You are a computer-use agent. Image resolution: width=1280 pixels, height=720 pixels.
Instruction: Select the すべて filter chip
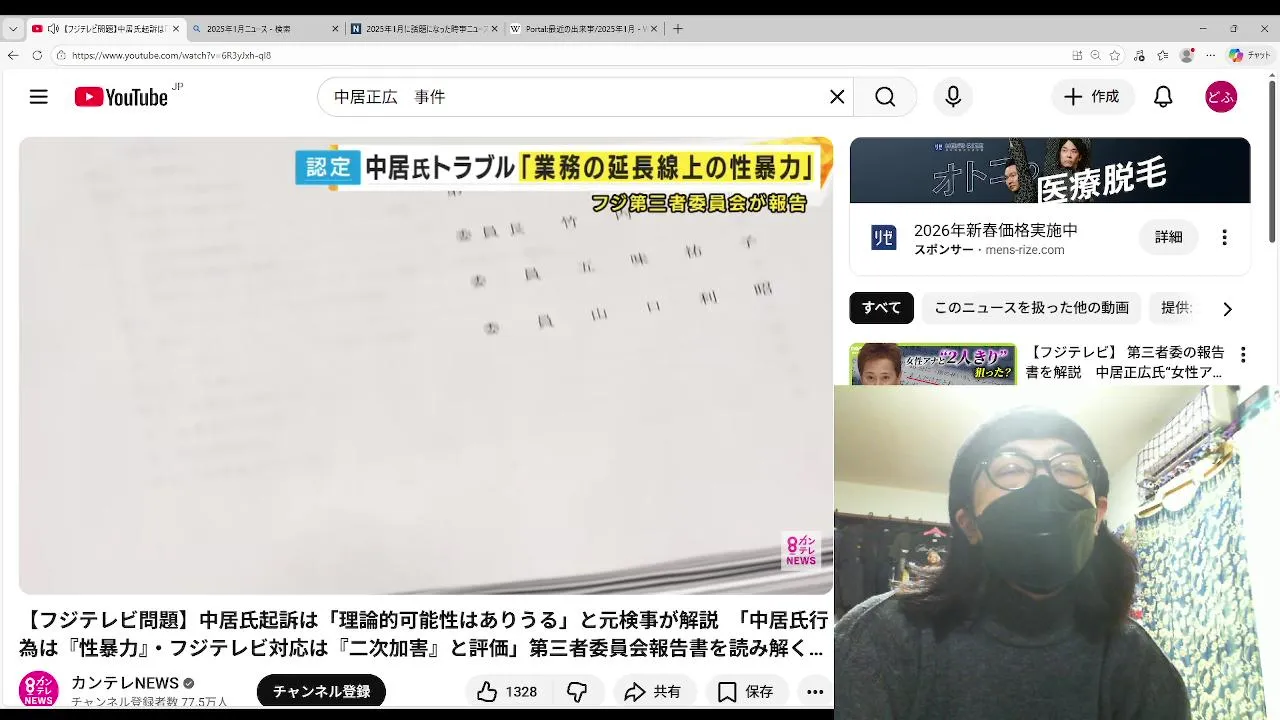coord(881,308)
